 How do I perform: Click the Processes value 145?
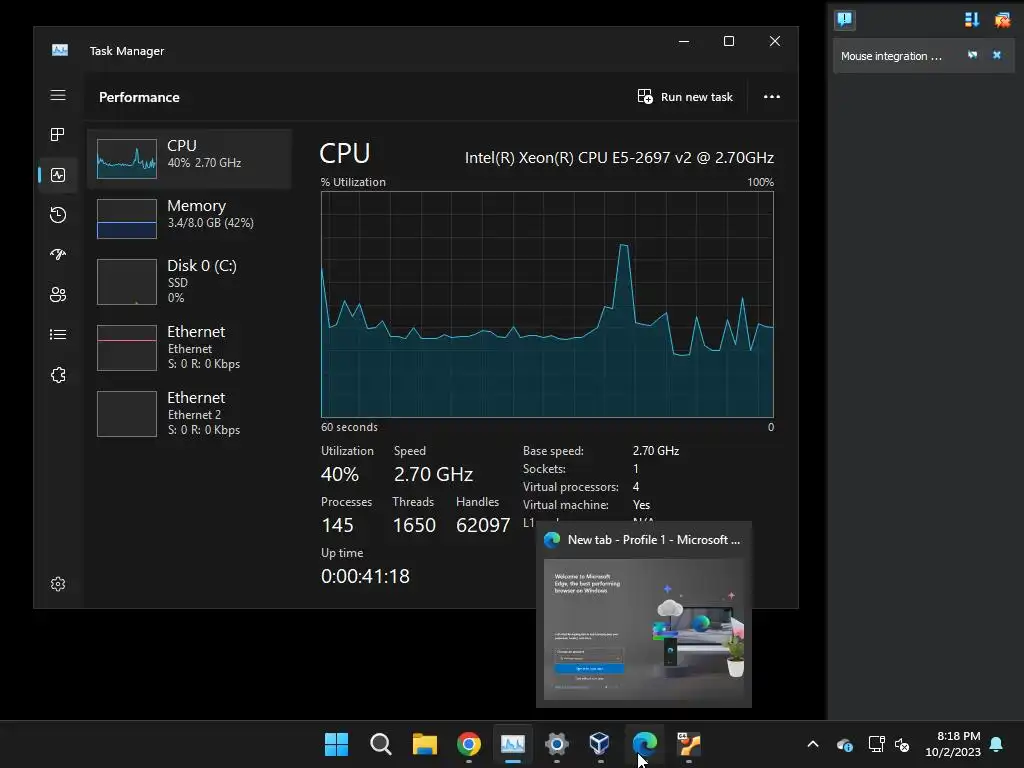tap(338, 525)
